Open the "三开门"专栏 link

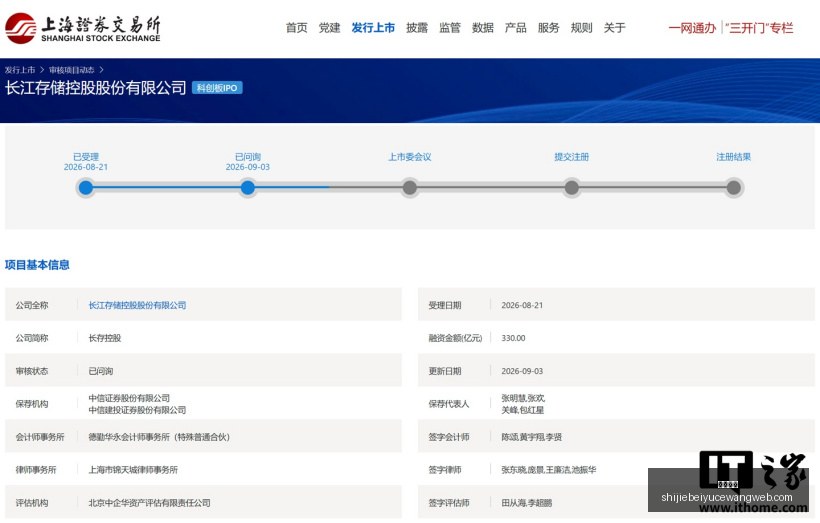pos(759,28)
